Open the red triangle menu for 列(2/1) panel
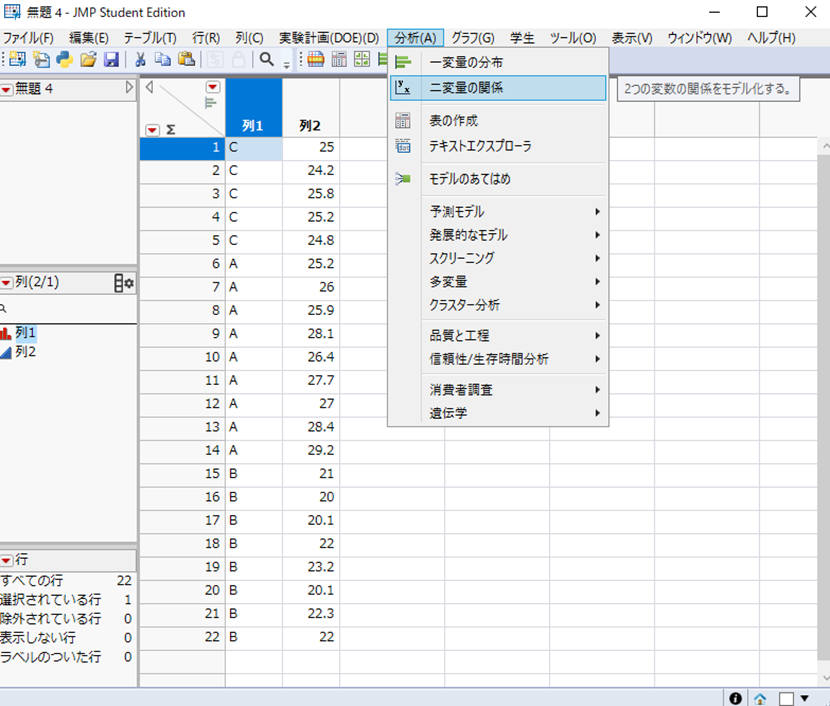This screenshot has height=706, width=830. (x=7, y=283)
